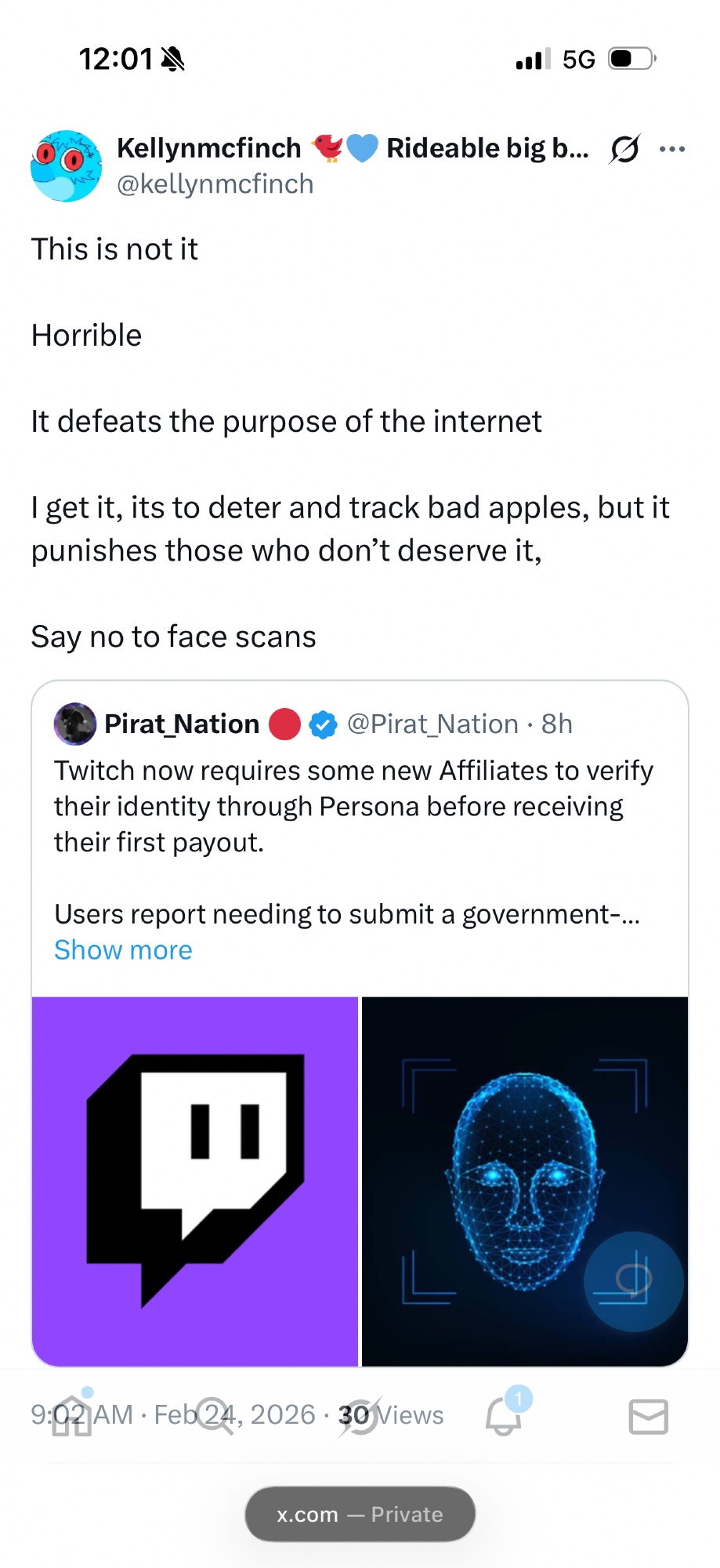720x1568 pixels.
Task: Open the Notifications bell tab
Action: [x=503, y=1416]
